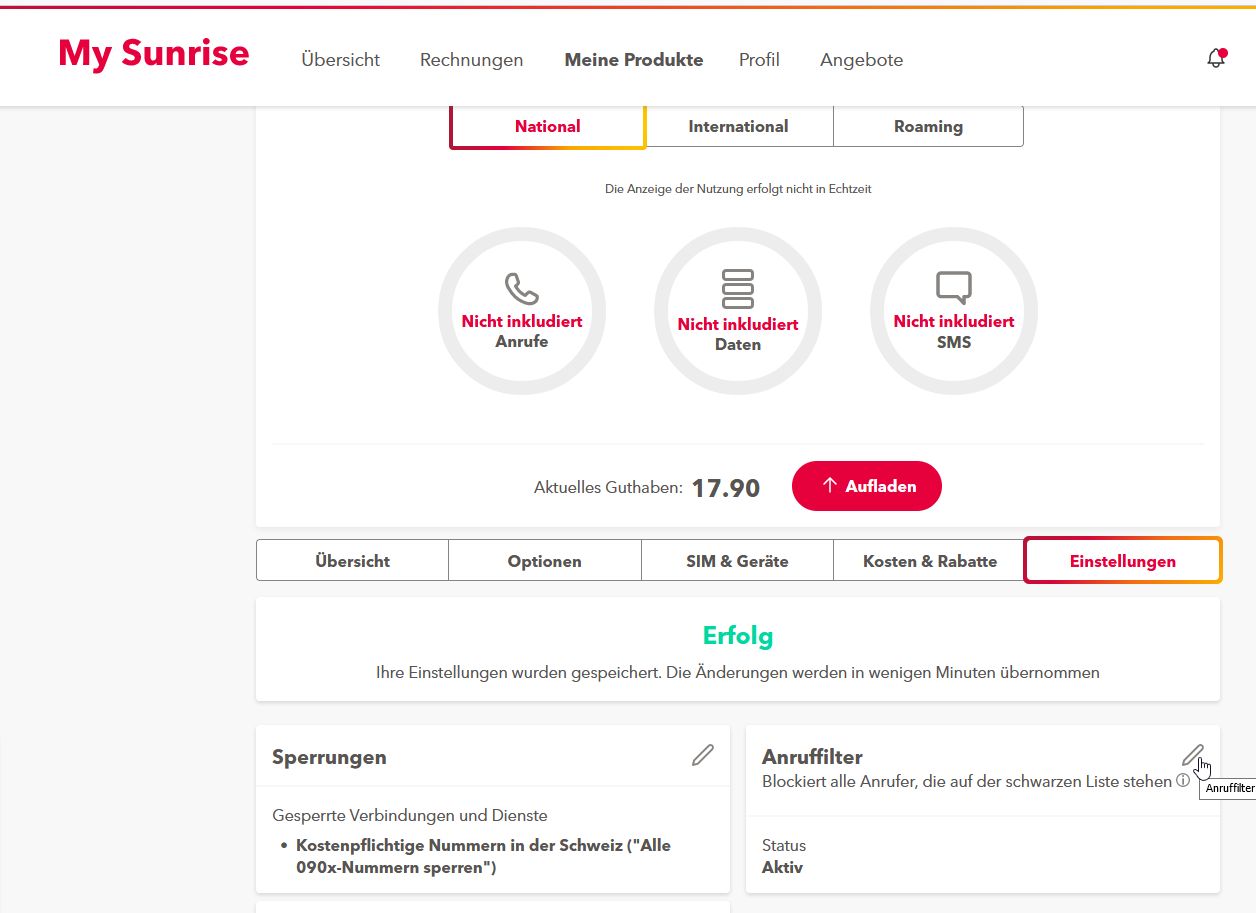Open the notification bell
The image size is (1256, 913).
tap(1216, 59)
